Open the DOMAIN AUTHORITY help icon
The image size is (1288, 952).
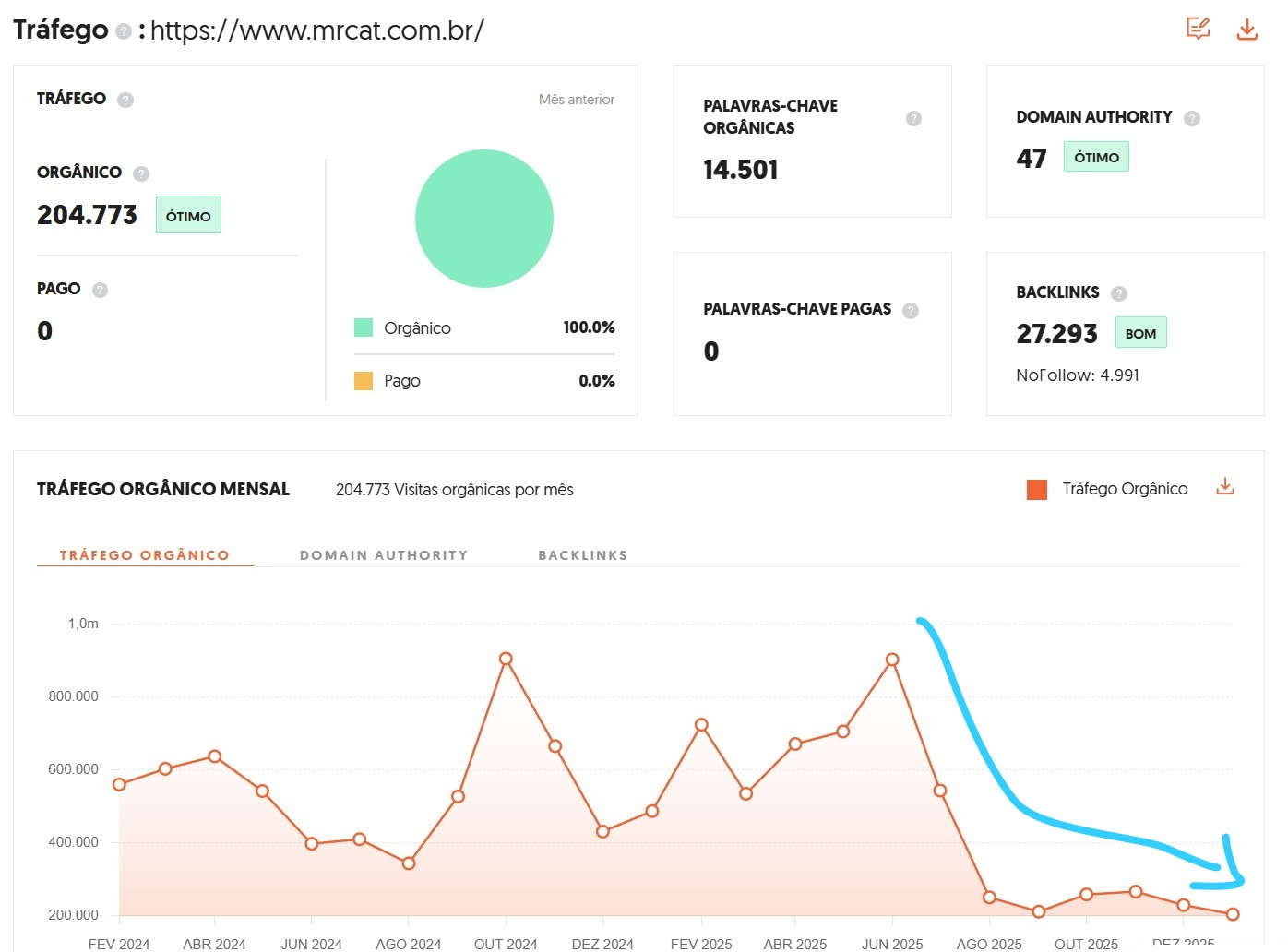click(x=1191, y=118)
